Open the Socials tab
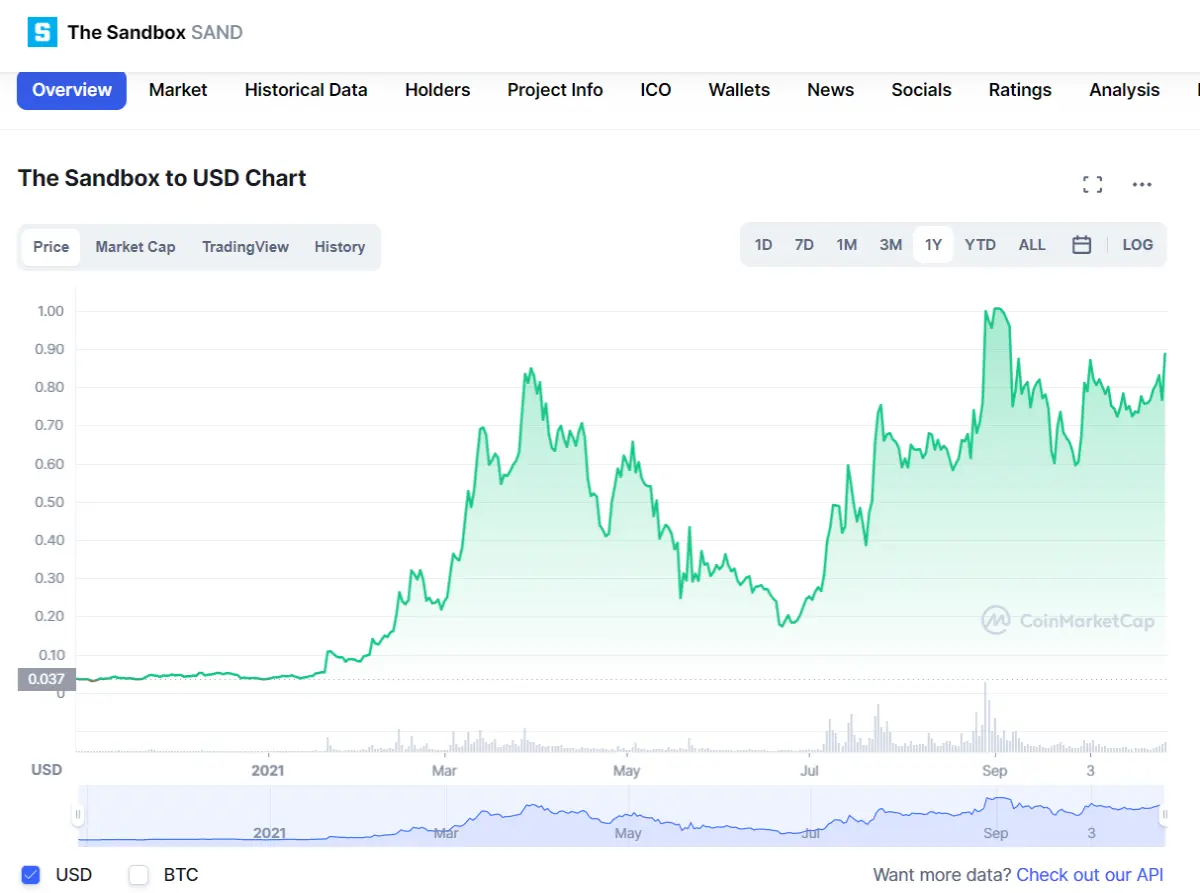The height and width of the screenshot is (893, 1200). [921, 90]
